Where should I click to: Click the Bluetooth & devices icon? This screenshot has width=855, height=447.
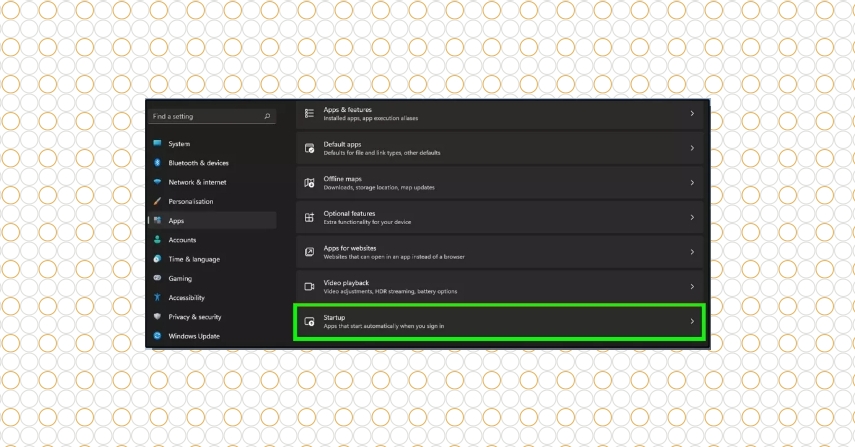coord(157,162)
